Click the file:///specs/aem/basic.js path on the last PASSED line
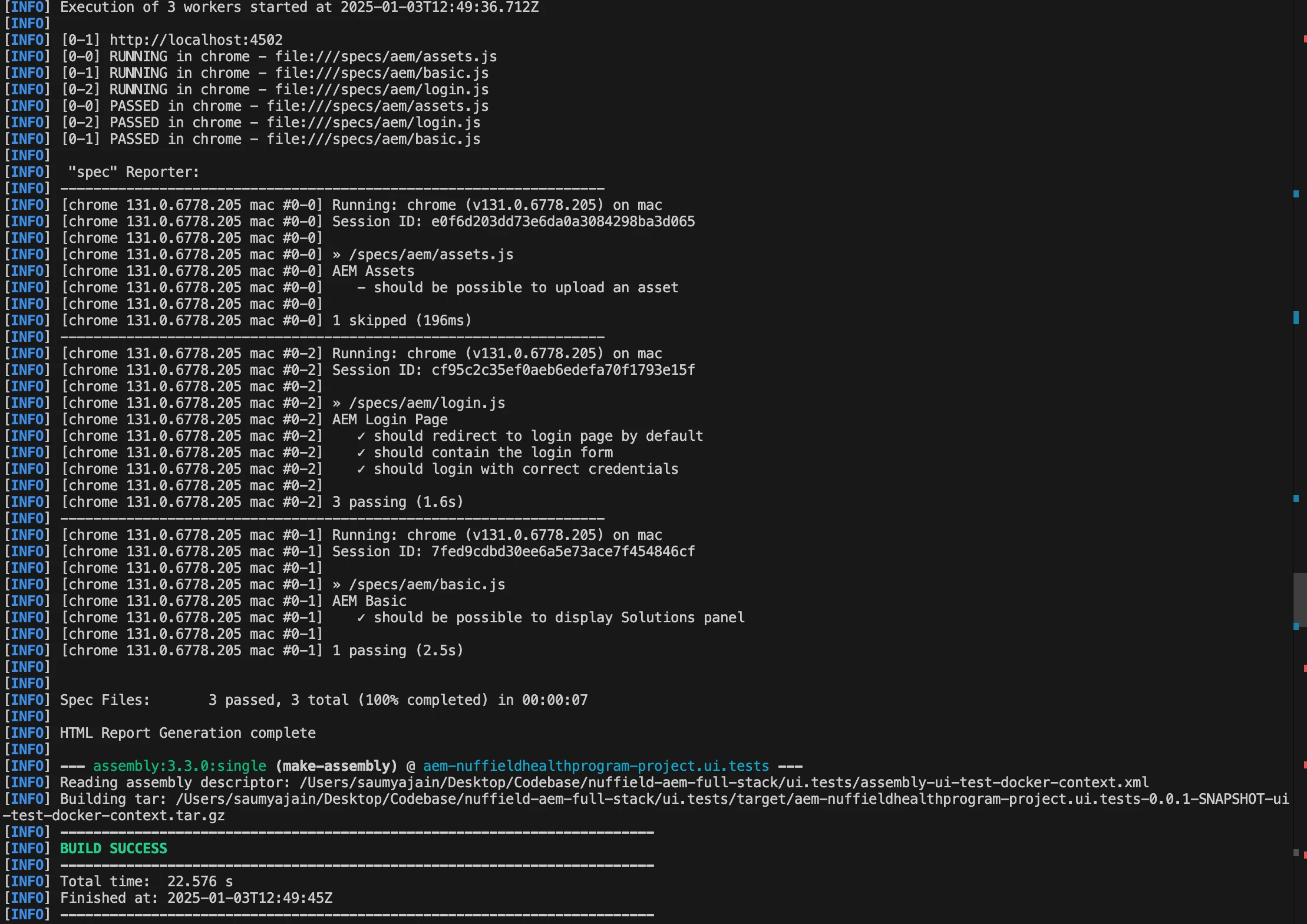Image resolution: width=1307 pixels, height=924 pixels. click(x=373, y=139)
